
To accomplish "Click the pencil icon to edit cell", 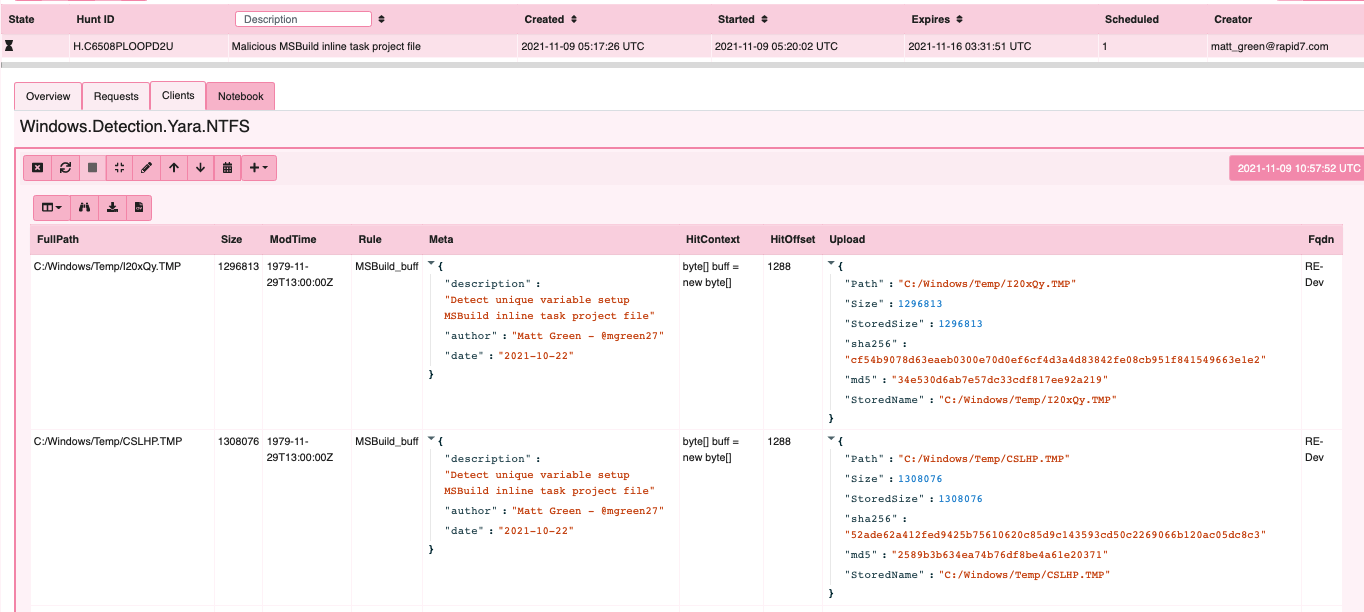I will pos(147,168).
